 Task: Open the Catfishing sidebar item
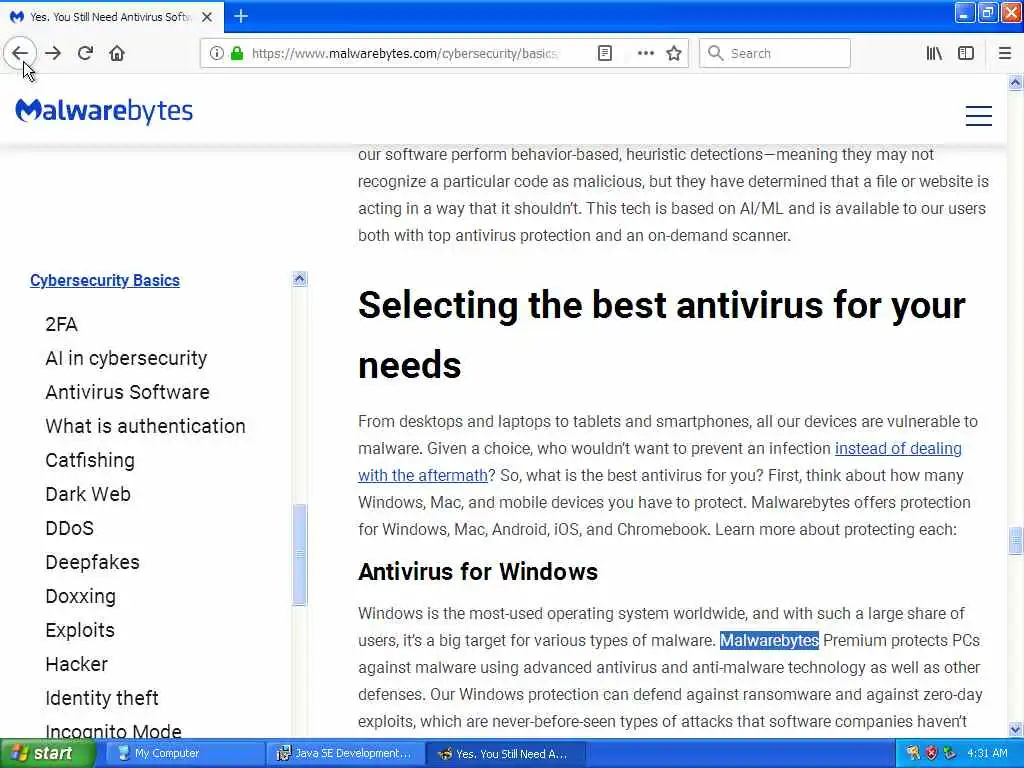click(x=90, y=460)
